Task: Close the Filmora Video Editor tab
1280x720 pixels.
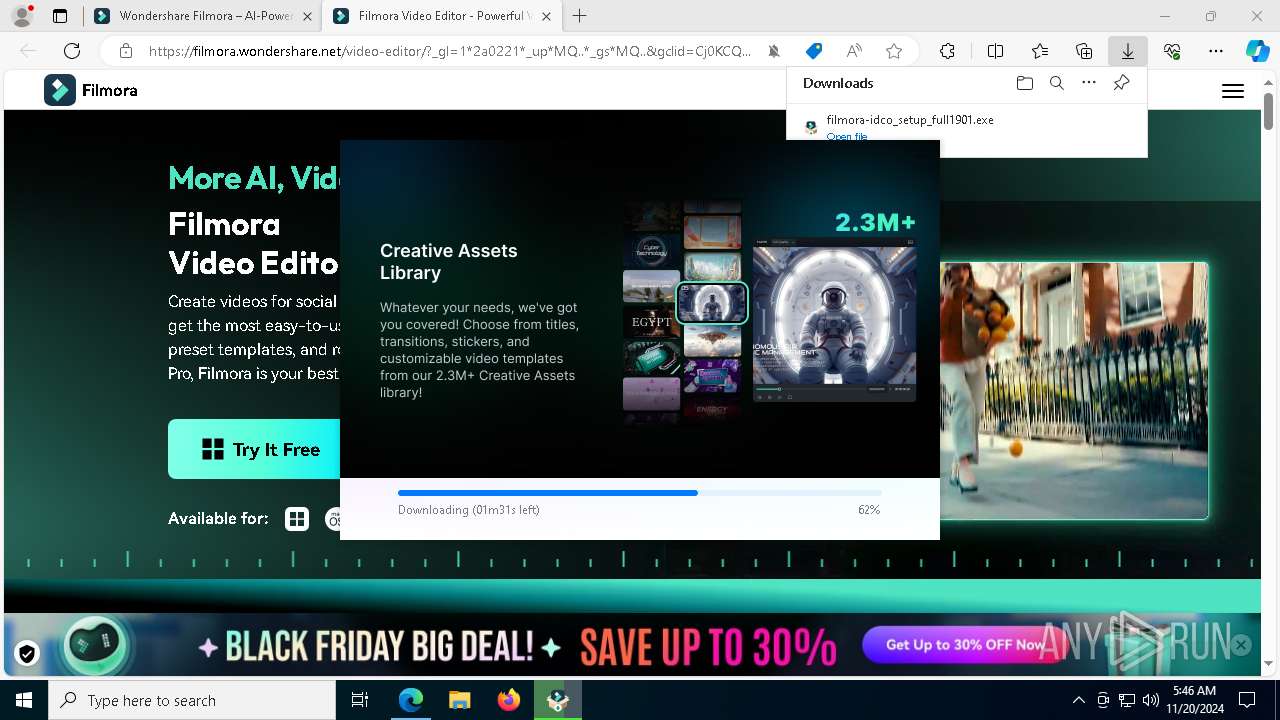Action: 546,16
